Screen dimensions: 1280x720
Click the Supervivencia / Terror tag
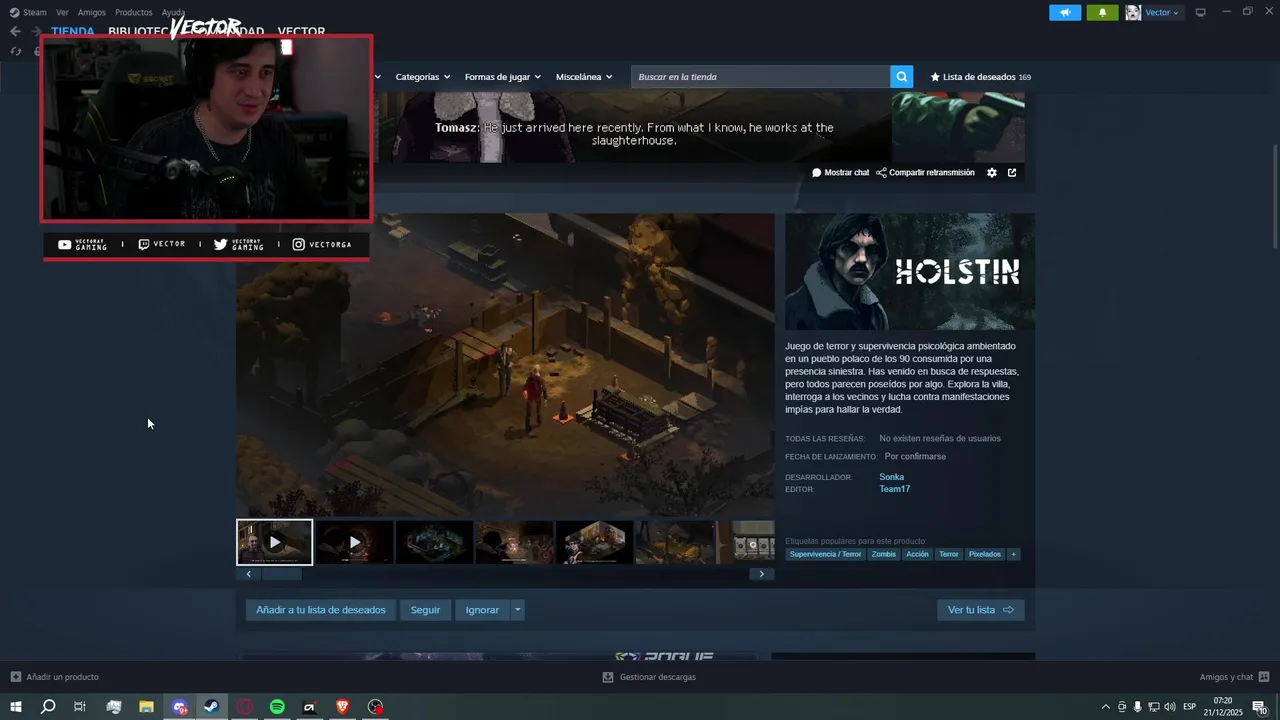825,554
